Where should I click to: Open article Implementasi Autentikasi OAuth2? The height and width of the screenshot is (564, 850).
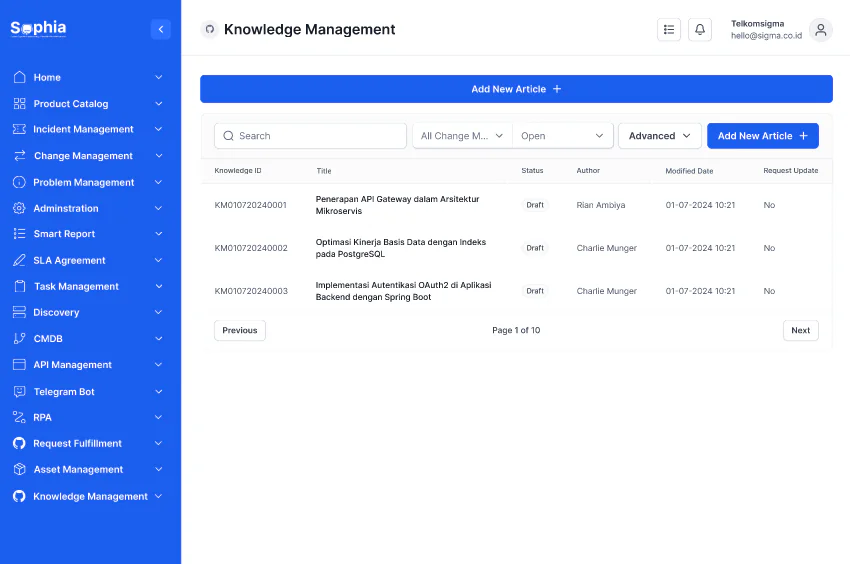point(403,291)
